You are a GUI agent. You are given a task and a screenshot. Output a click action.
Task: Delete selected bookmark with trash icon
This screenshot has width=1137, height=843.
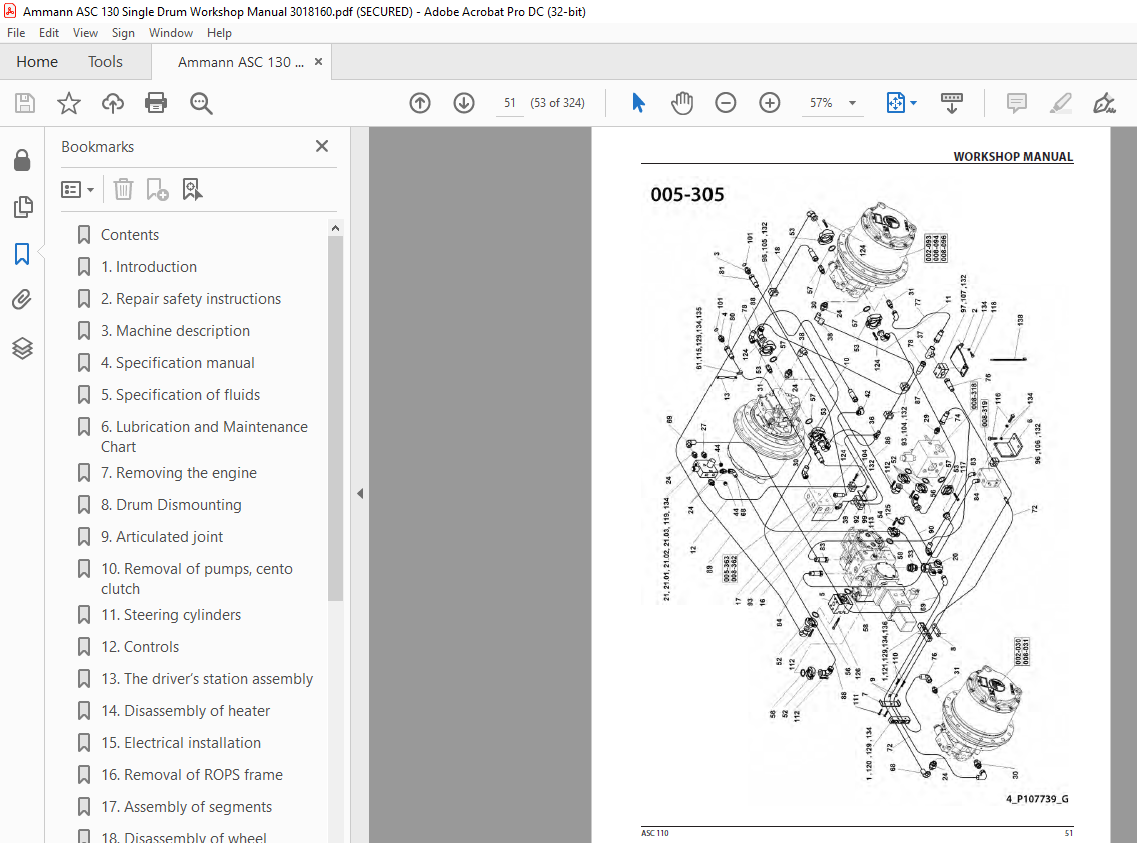(x=123, y=189)
